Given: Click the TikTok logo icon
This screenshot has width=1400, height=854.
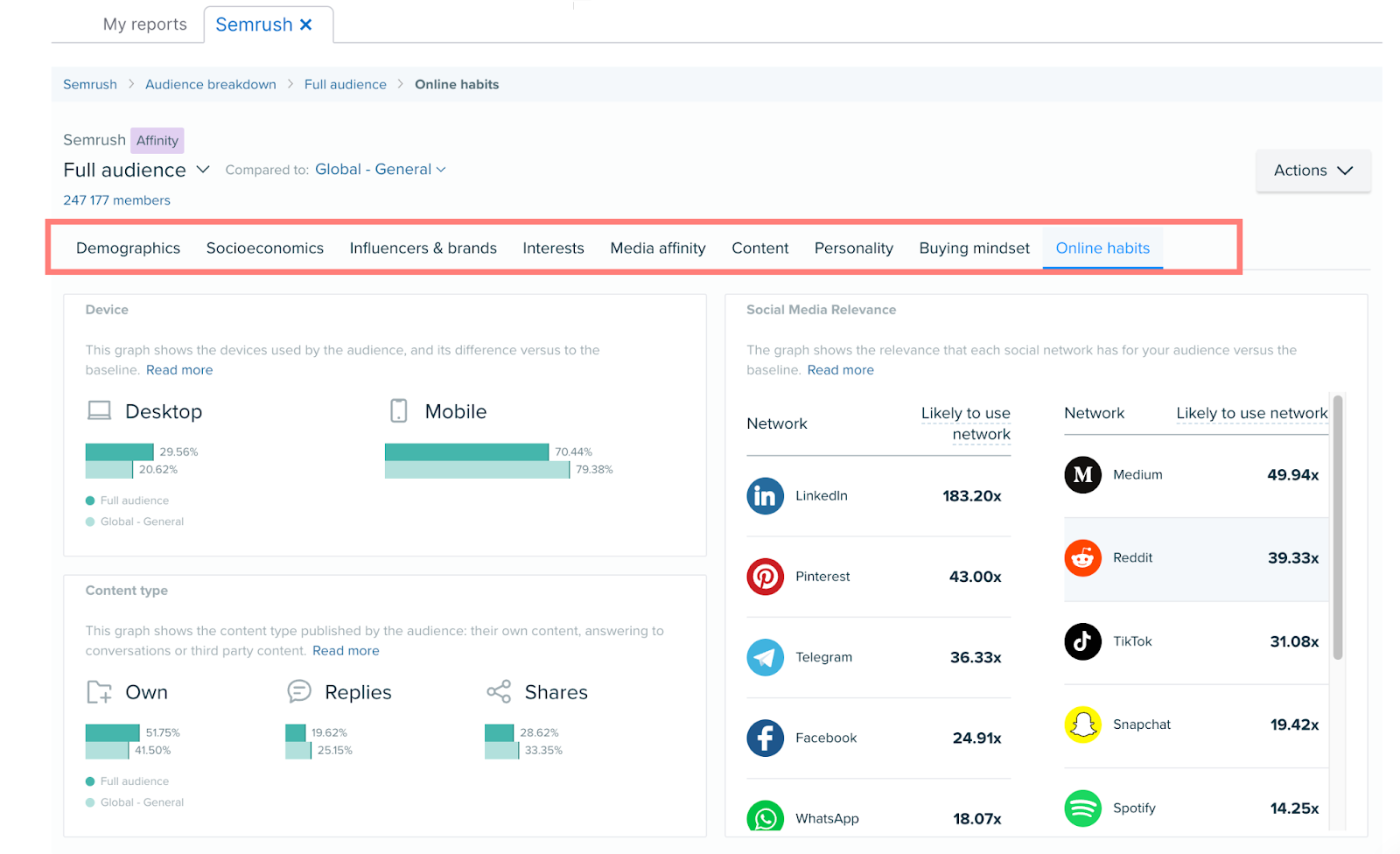Looking at the screenshot, I should [x=1082, y=641].
